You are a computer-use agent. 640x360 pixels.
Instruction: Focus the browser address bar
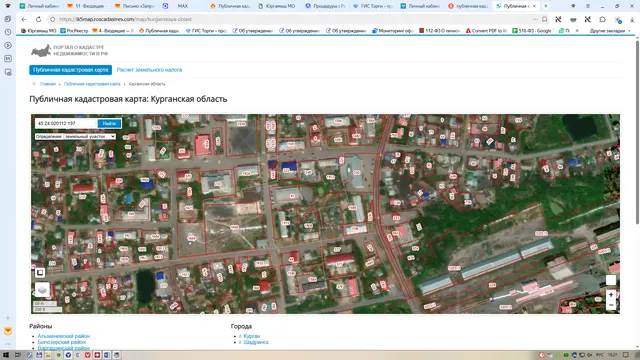click(294, 19)
